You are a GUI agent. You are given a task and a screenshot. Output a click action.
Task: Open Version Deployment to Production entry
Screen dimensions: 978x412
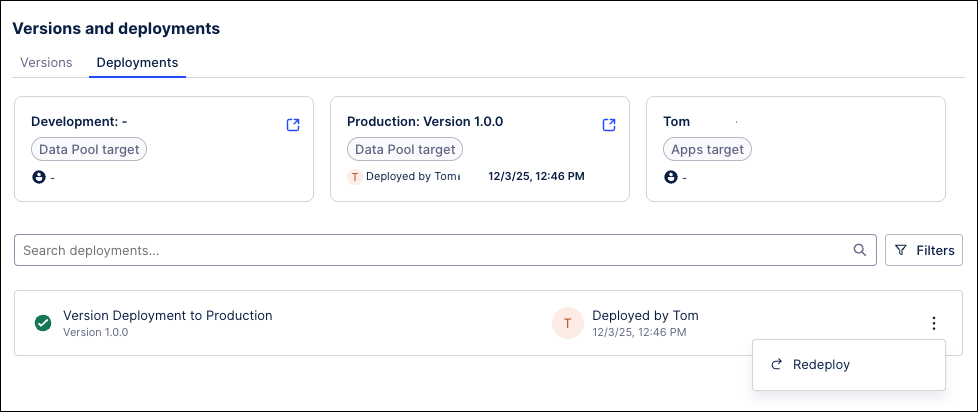[167, 316]
